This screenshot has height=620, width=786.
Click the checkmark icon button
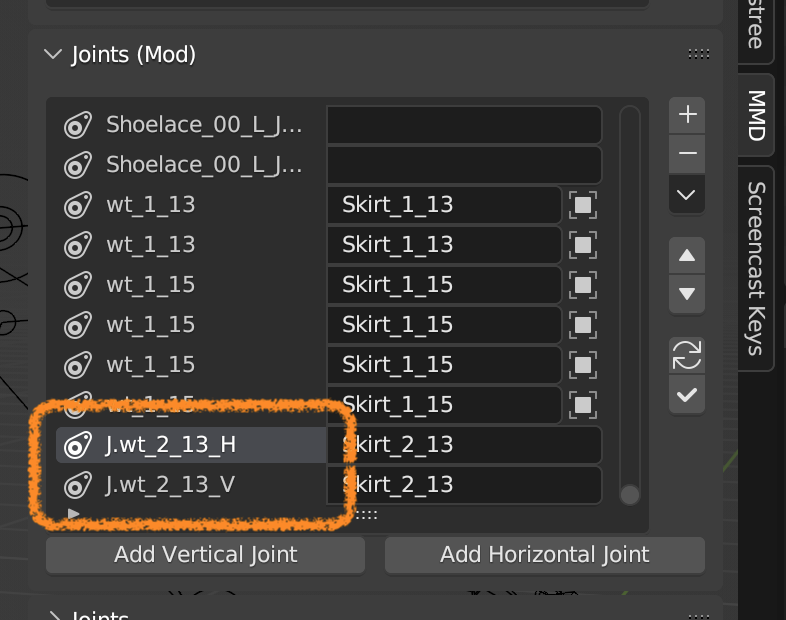click(x=687, y=395)
